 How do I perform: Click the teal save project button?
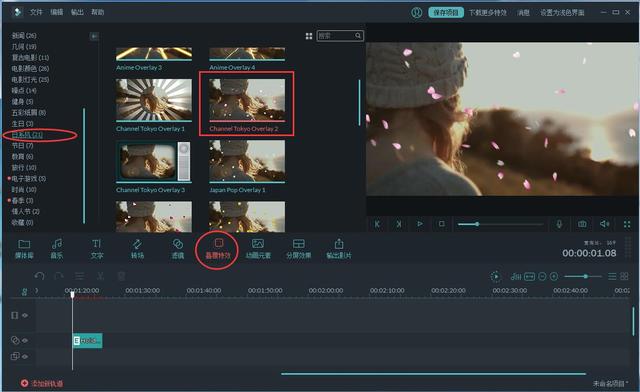point(446,13)
